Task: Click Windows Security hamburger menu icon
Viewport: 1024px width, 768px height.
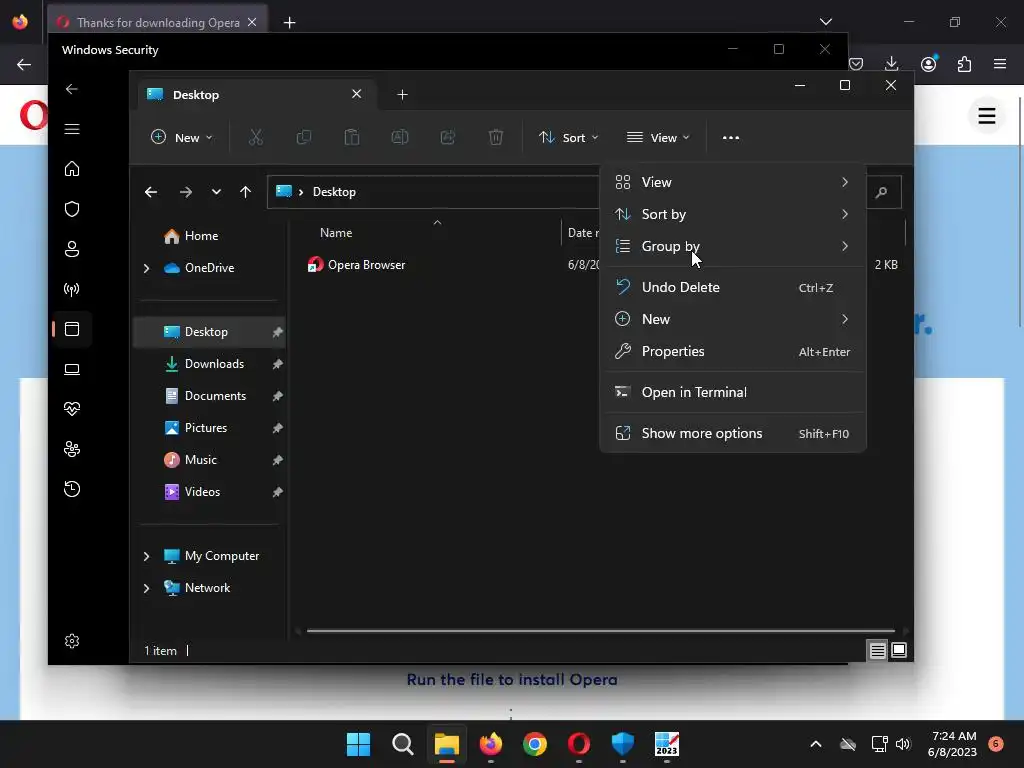Action: [72, 129]
